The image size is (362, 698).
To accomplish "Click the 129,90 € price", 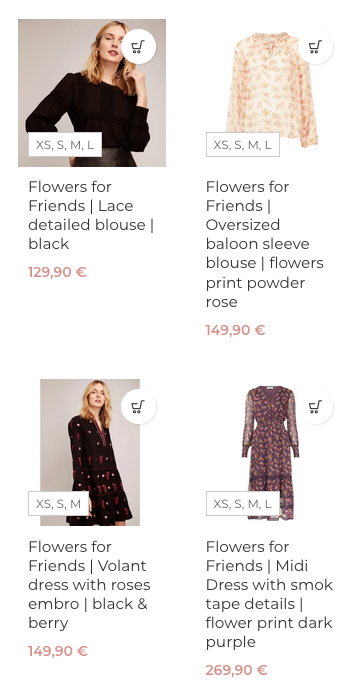I will [x=57, y=272].
